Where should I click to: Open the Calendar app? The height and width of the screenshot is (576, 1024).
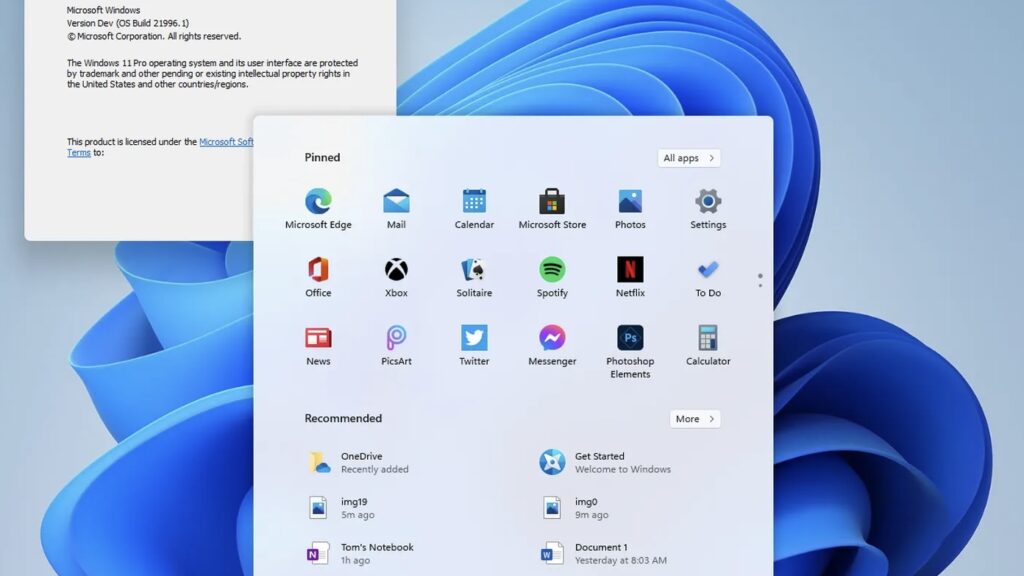click(x=473, y=203)
